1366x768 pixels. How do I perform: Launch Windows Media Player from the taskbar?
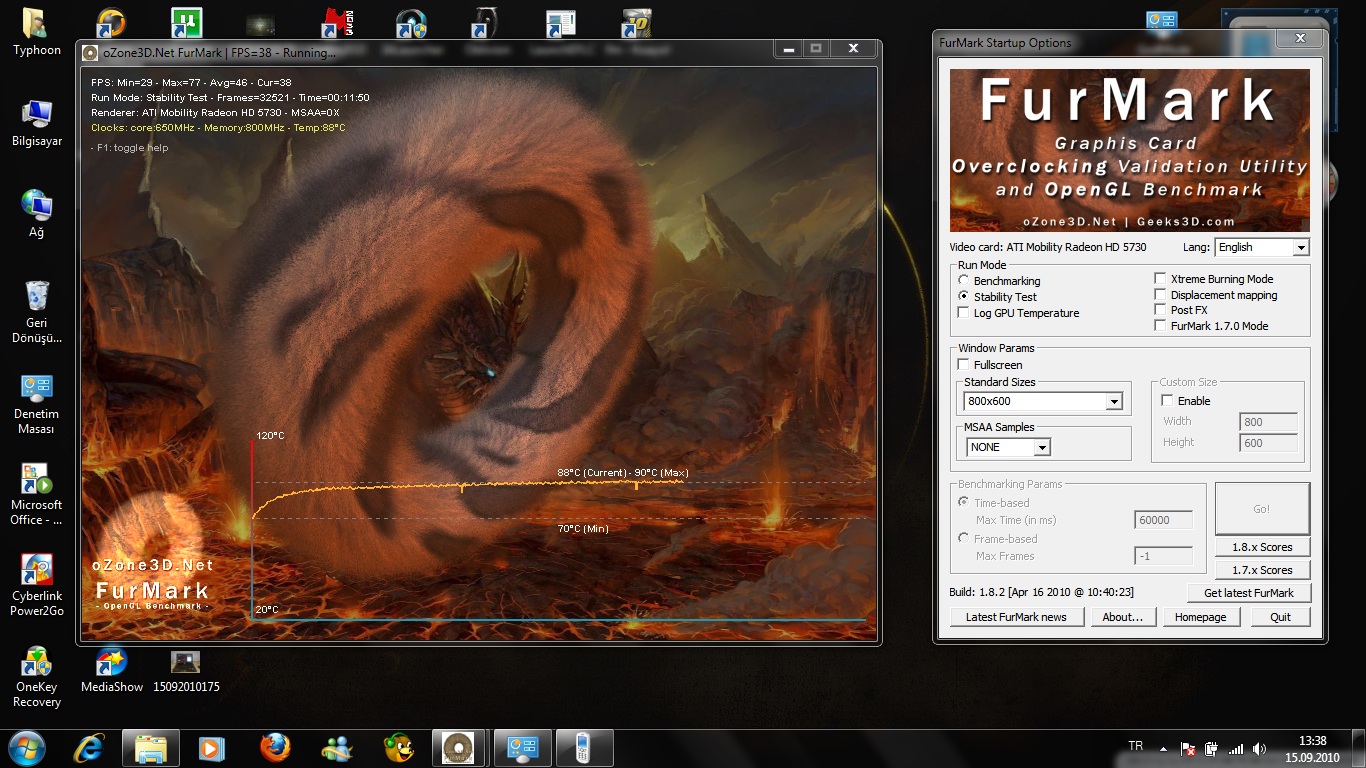(211, 748)
